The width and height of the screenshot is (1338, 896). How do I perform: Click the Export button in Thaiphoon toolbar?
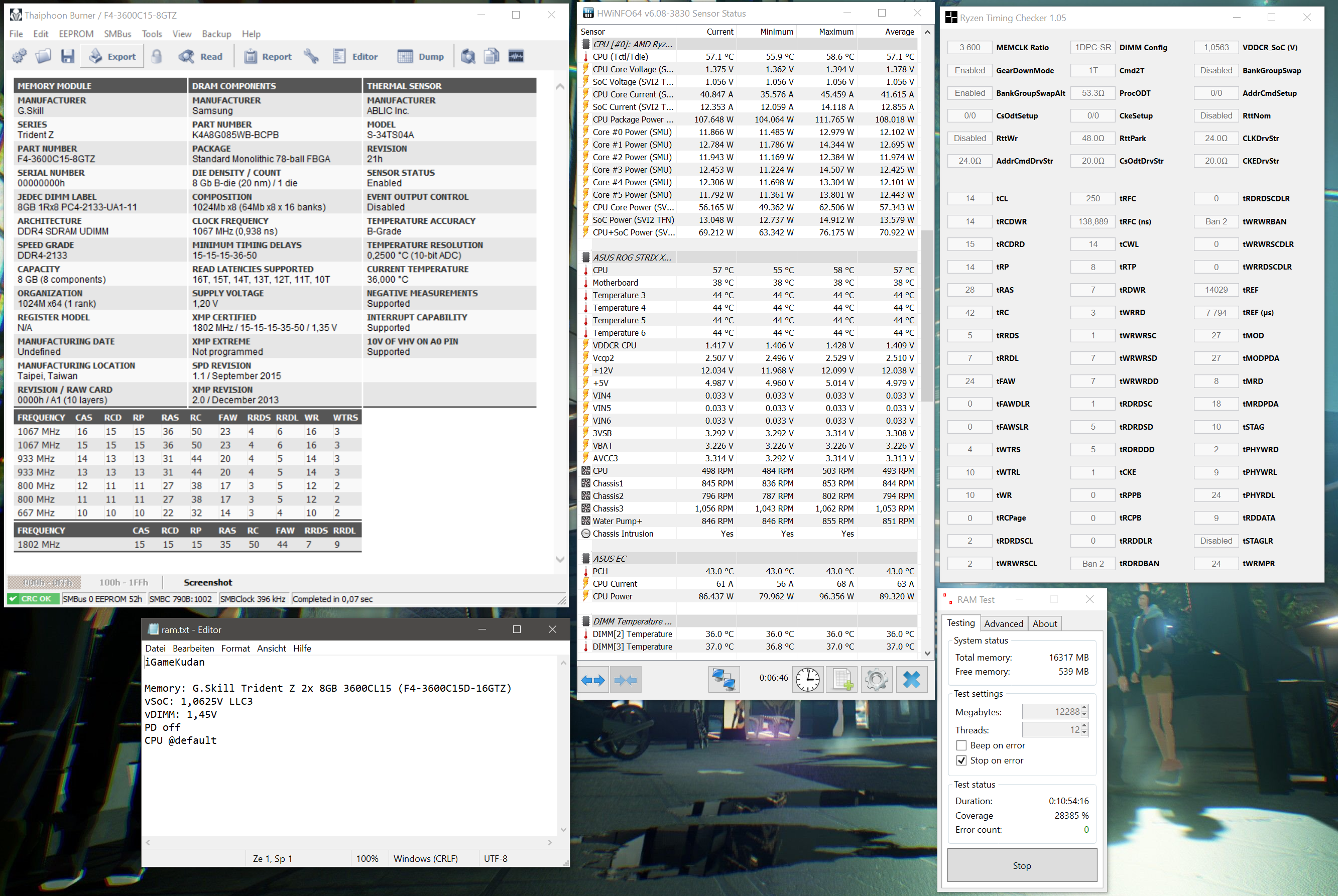[113, 57]
